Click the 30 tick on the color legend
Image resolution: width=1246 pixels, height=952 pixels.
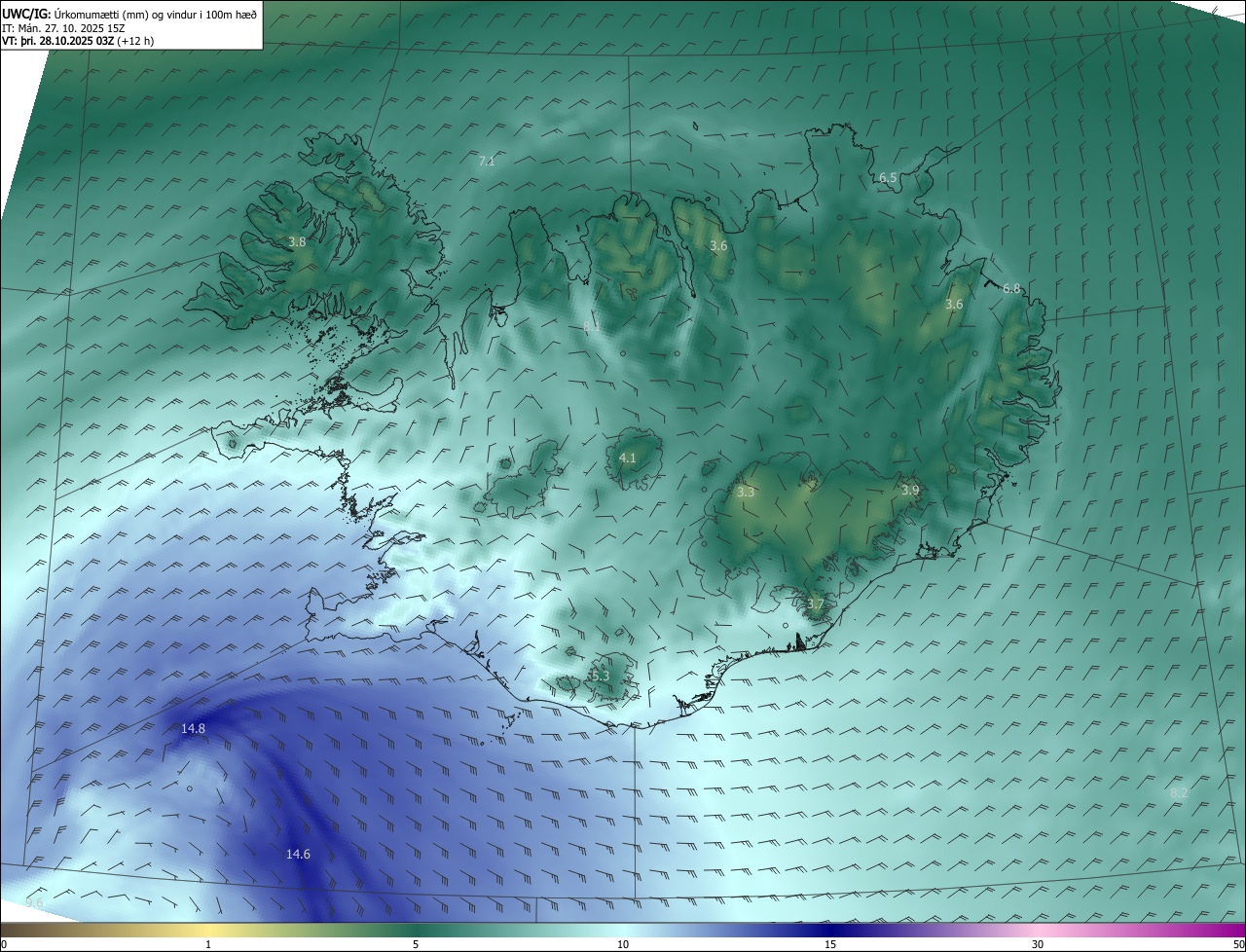click(1038, 944)
